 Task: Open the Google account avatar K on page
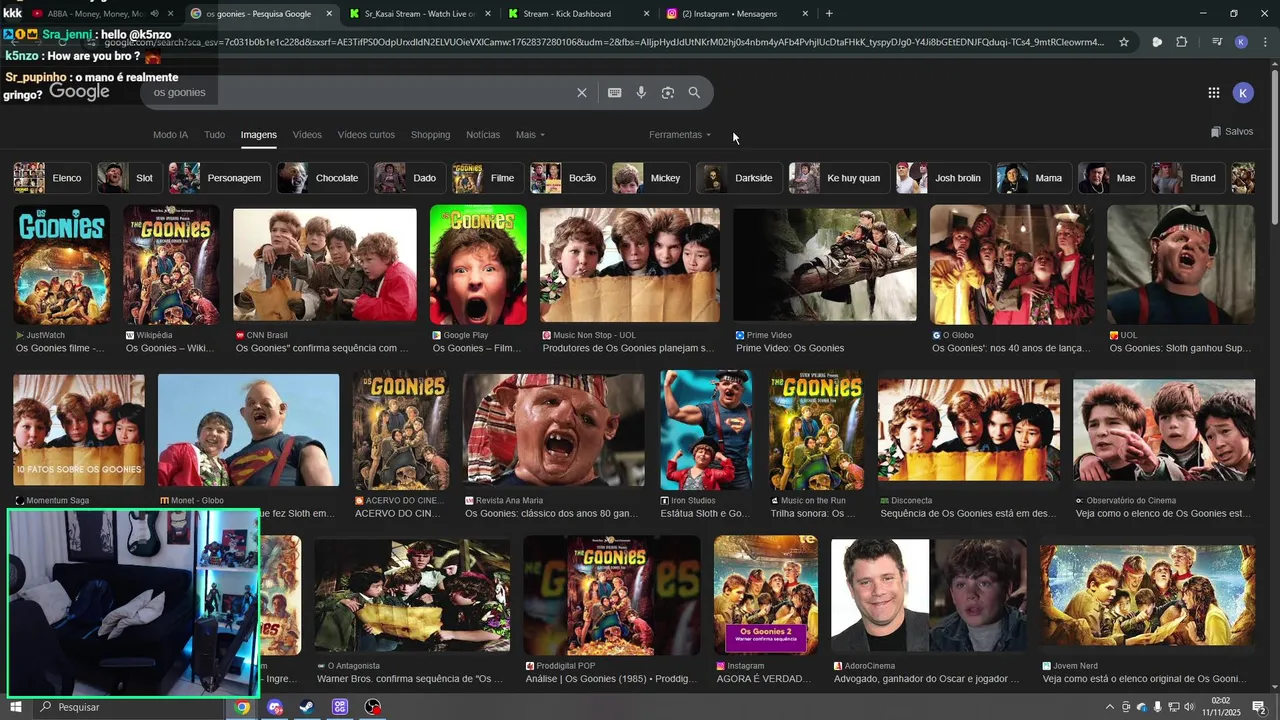tap(1242, 92)
